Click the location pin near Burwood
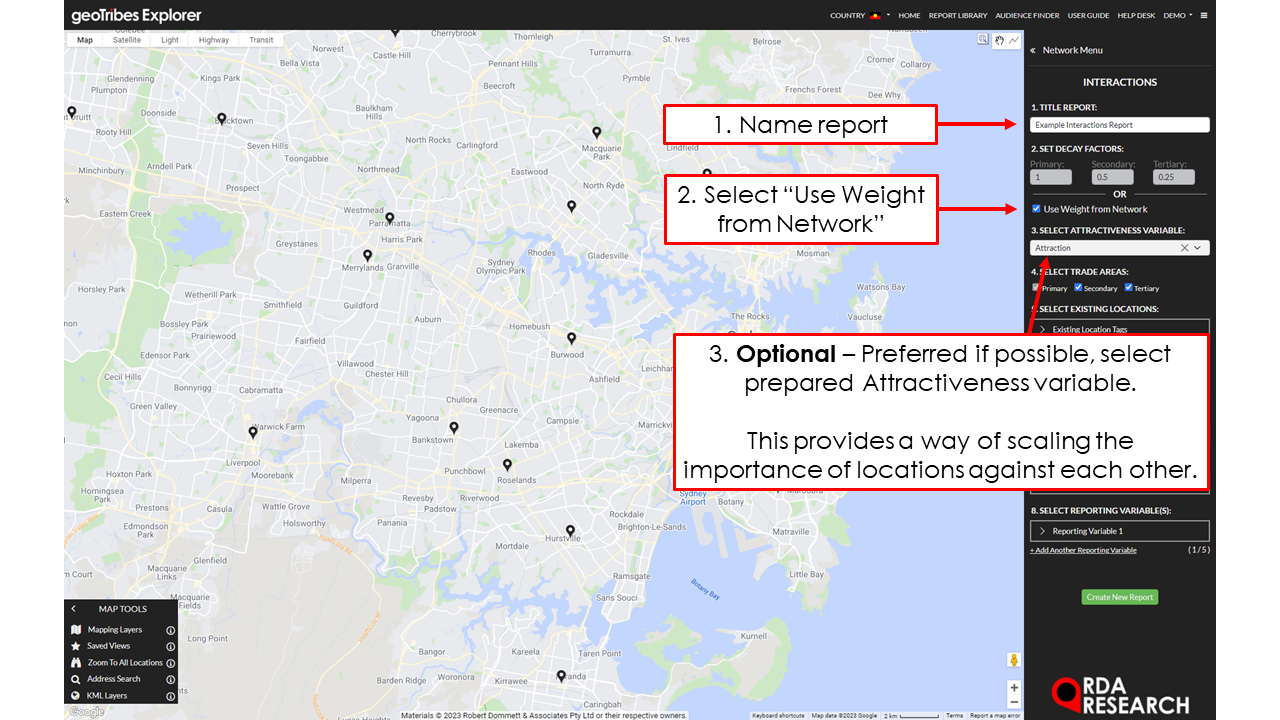This screenshot has height=720, width=1280. tap(572, 338)
